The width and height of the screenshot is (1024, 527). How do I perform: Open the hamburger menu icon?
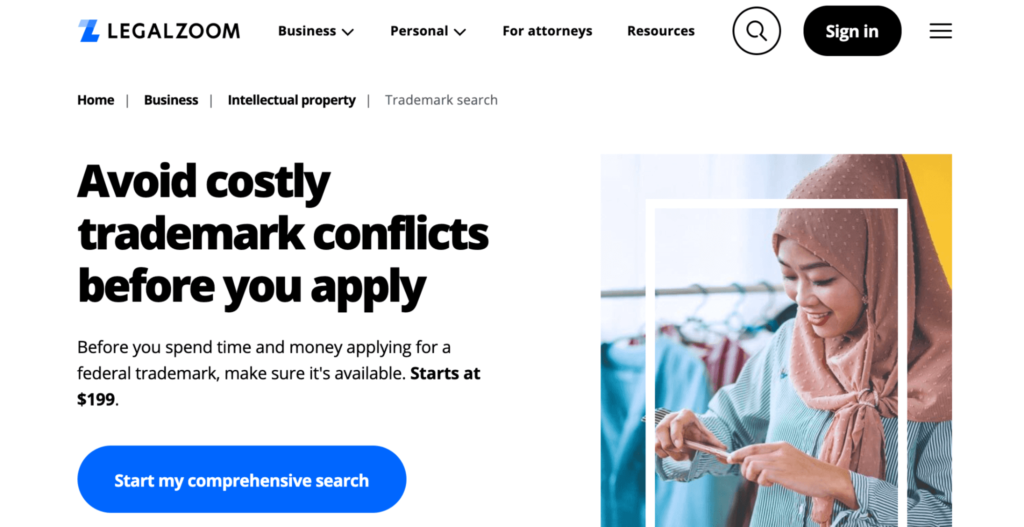click(940, 31)
